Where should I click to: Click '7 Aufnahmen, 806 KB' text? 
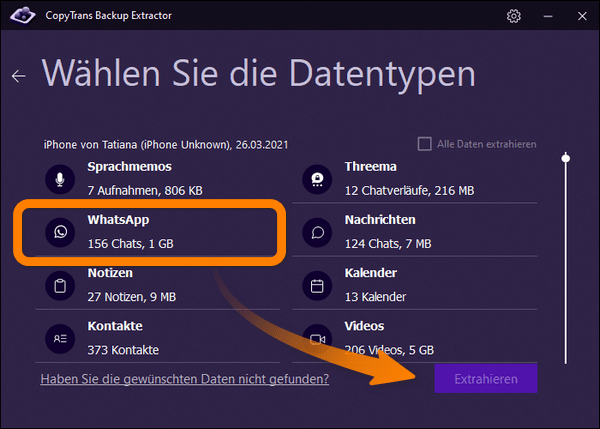point(145,191)
